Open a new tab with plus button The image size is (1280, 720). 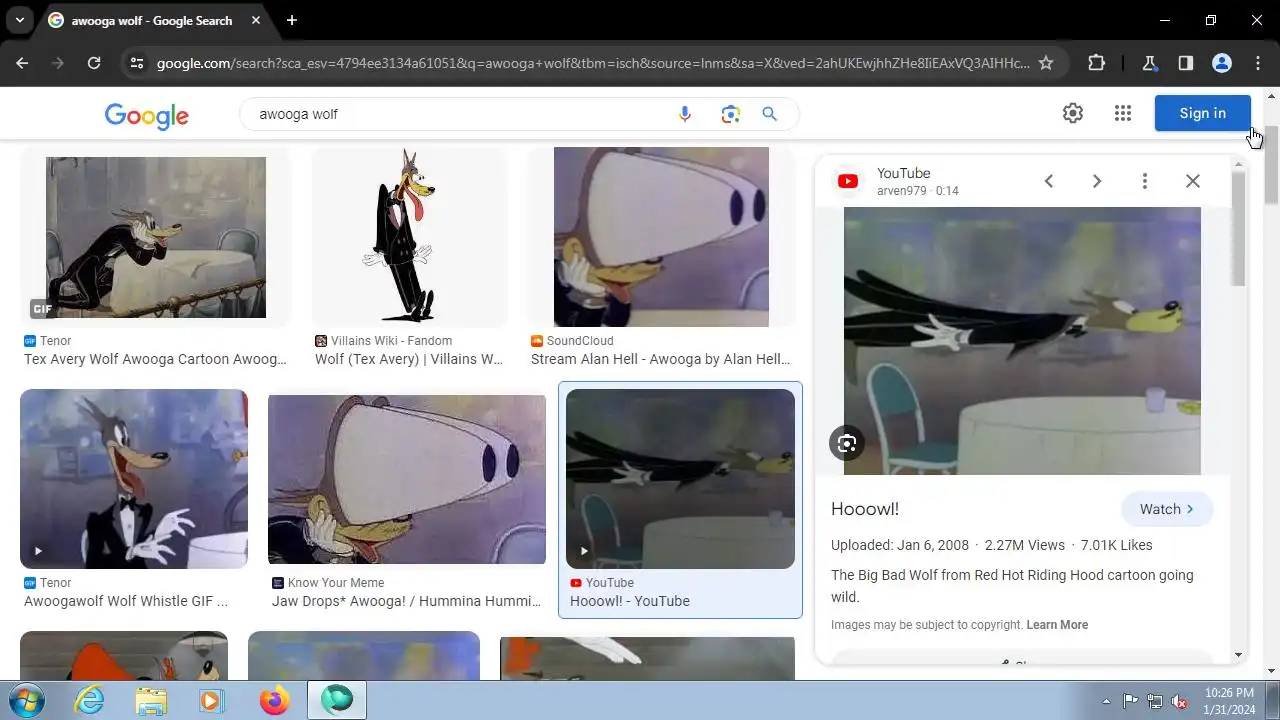coord(292,20)
